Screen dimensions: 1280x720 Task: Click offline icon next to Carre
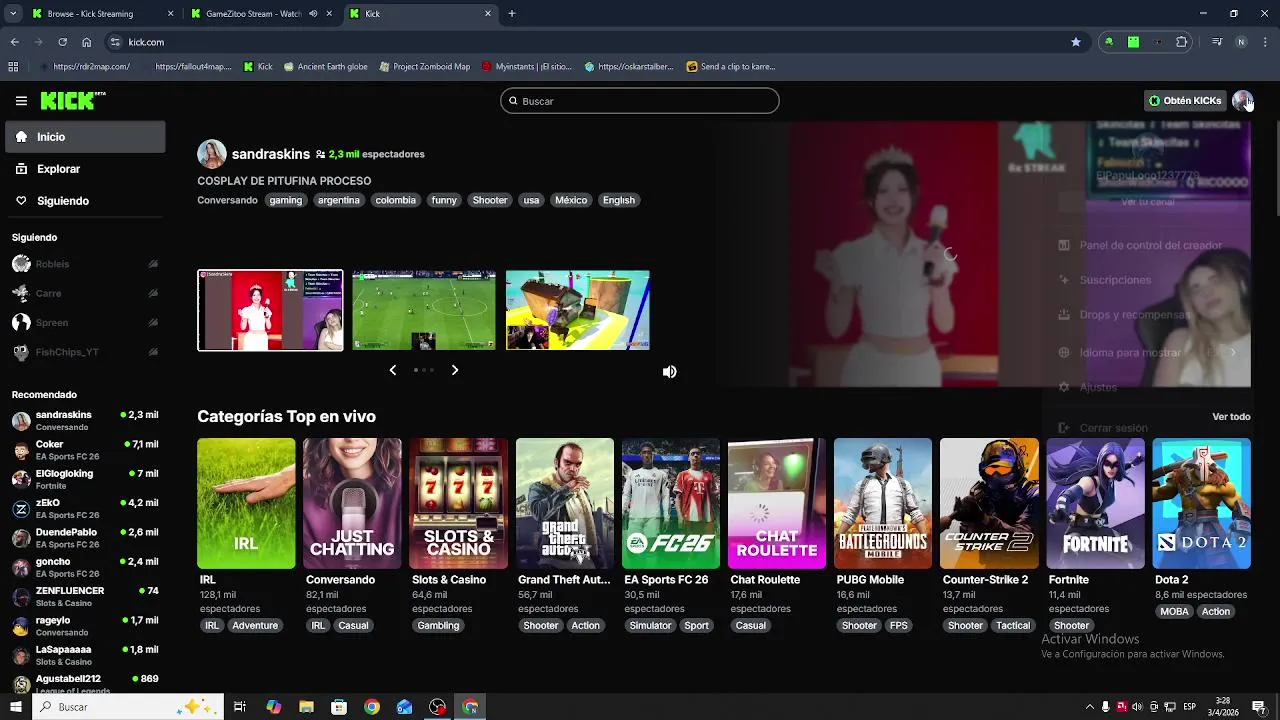pos(153,294)
